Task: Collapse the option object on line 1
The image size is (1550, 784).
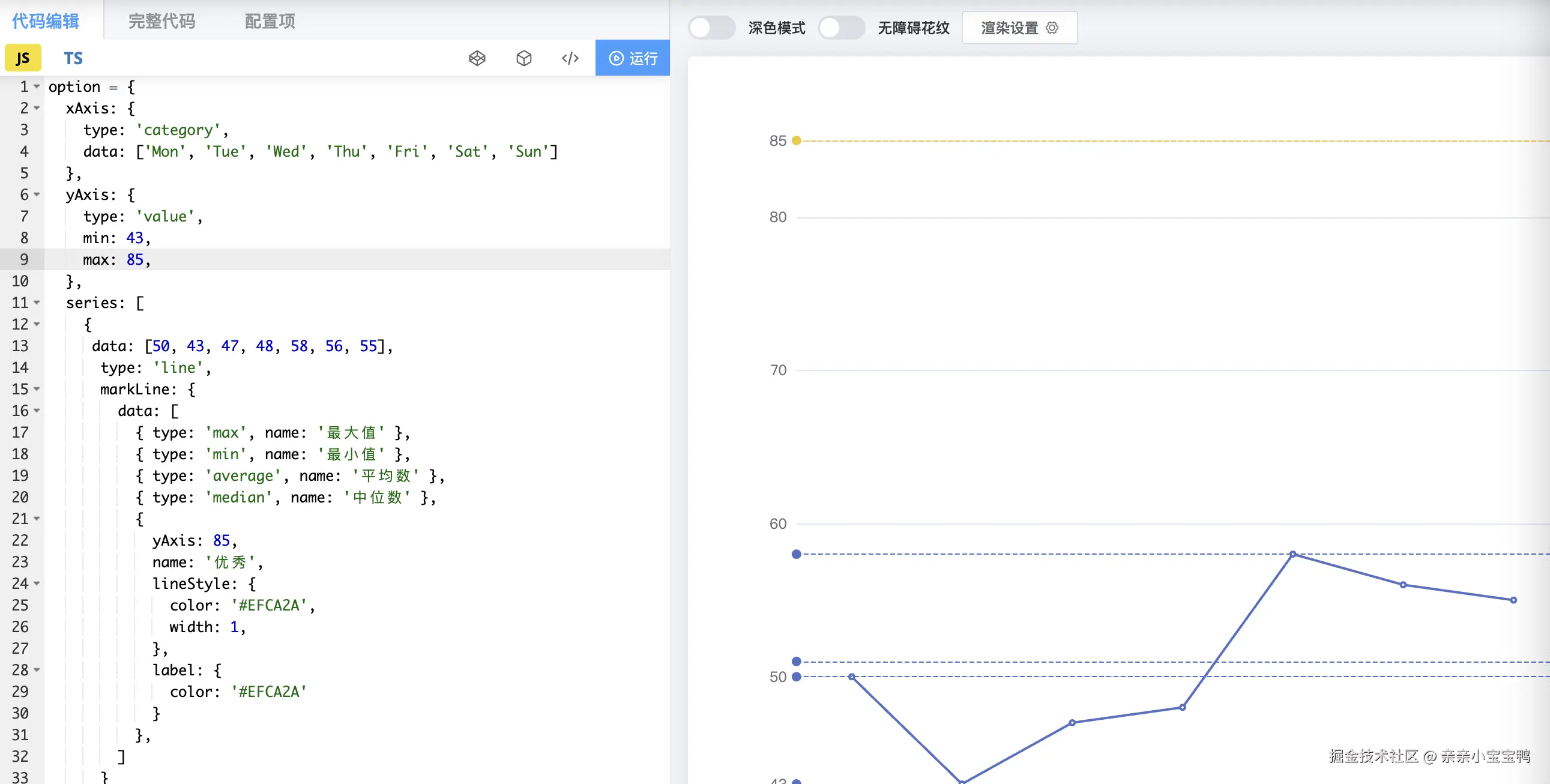Action: click(x=36, y=86)
